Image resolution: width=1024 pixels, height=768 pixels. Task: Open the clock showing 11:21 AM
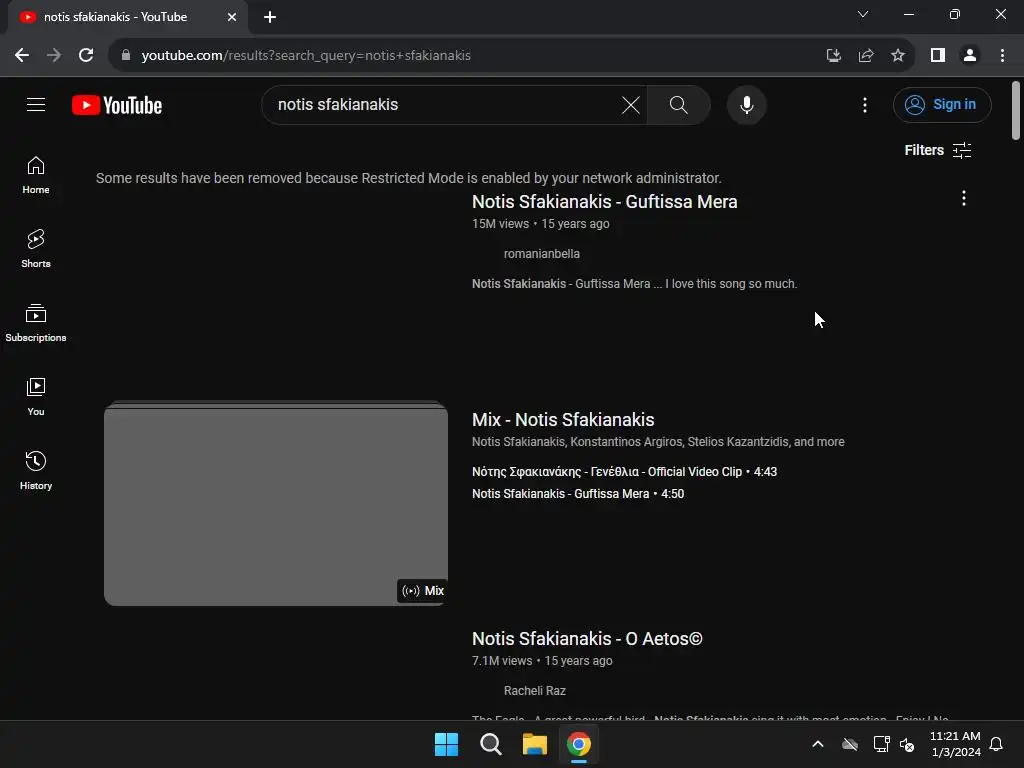coord(955,744)
